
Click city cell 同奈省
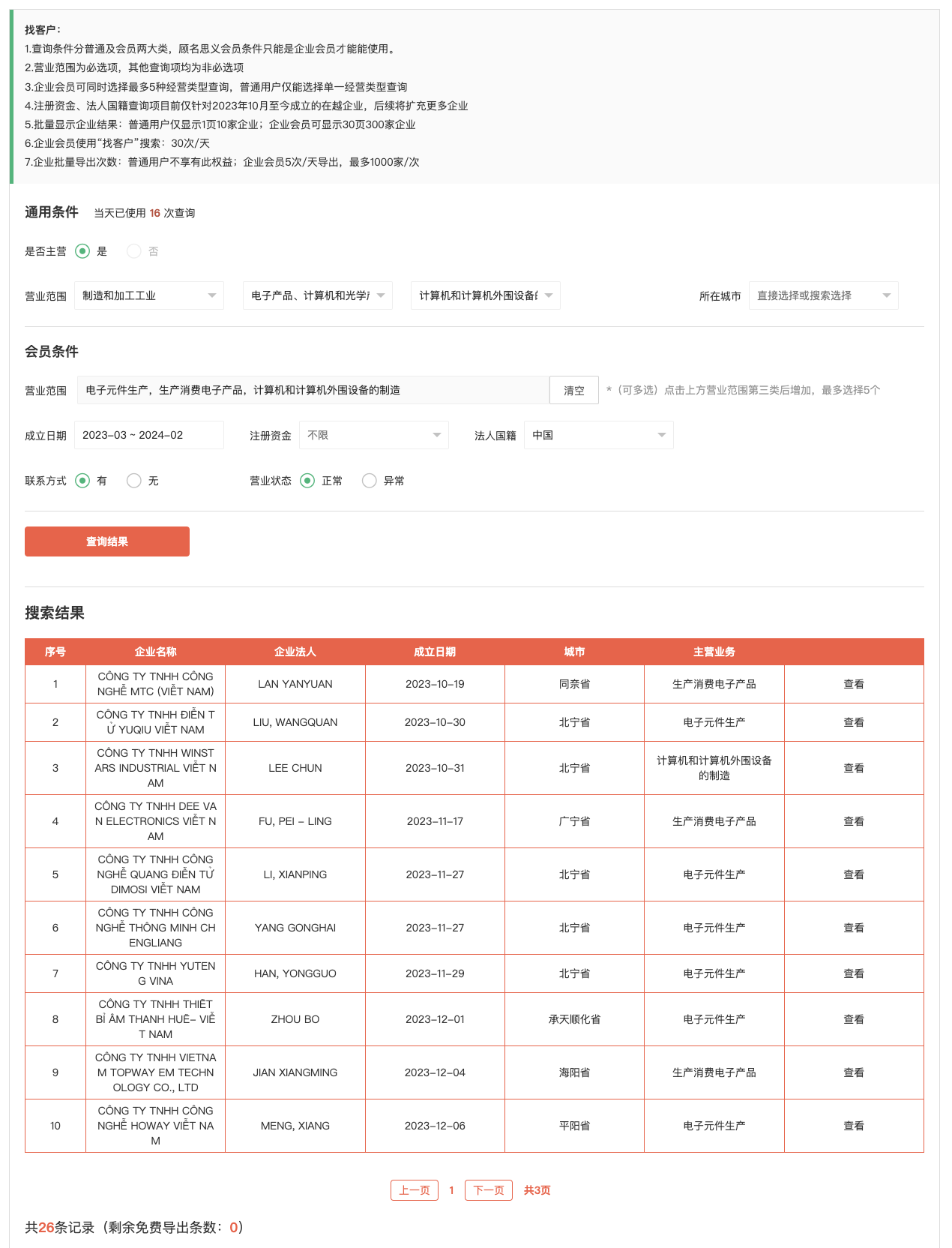[x=574, y=684]
